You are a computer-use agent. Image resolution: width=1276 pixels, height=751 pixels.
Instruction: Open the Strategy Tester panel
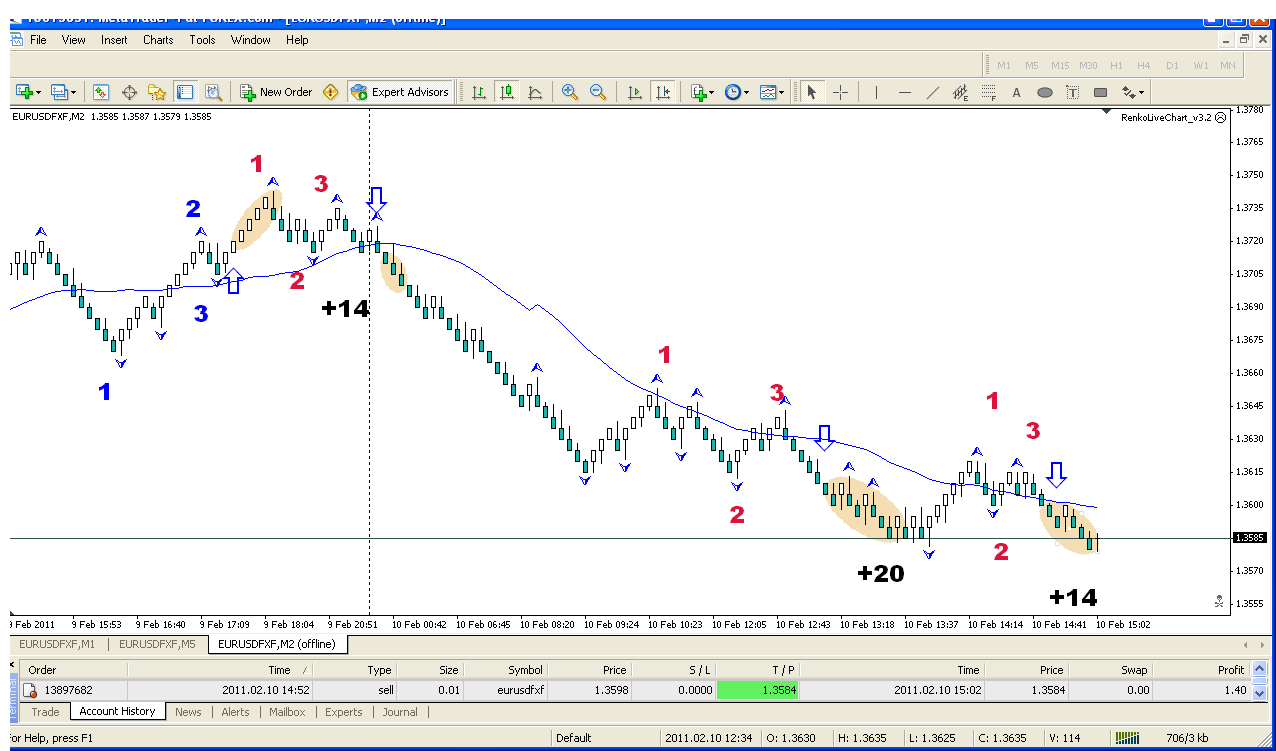[213, 92]
